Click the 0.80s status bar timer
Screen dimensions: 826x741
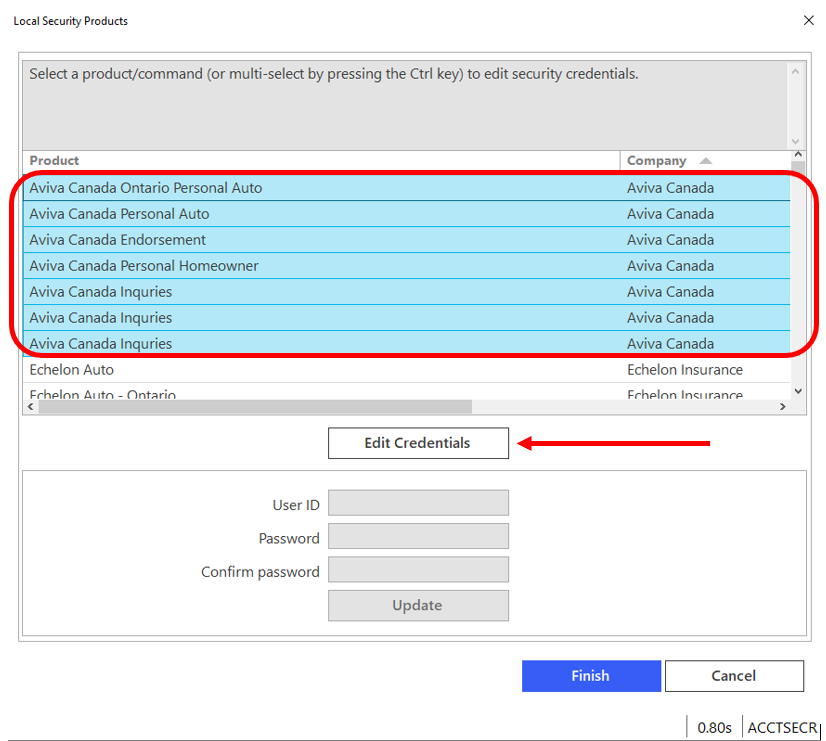click(714, 727)
